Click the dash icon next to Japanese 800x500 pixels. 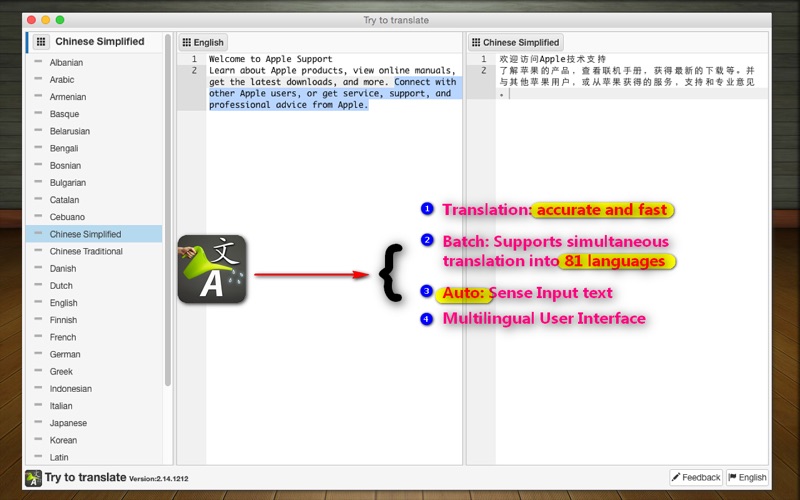click(x=38, y=422)
